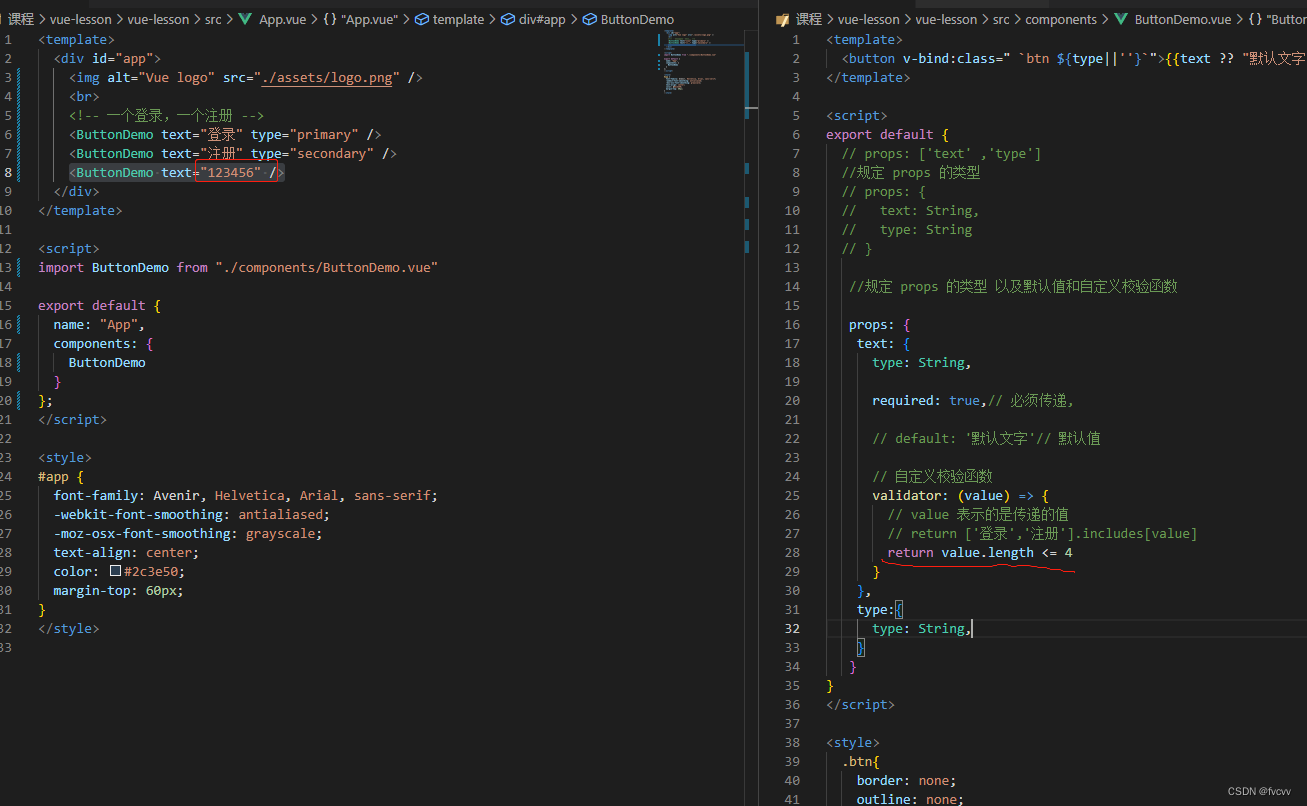Open the src breadcrumb in the left pane

[x=213, y=19]
